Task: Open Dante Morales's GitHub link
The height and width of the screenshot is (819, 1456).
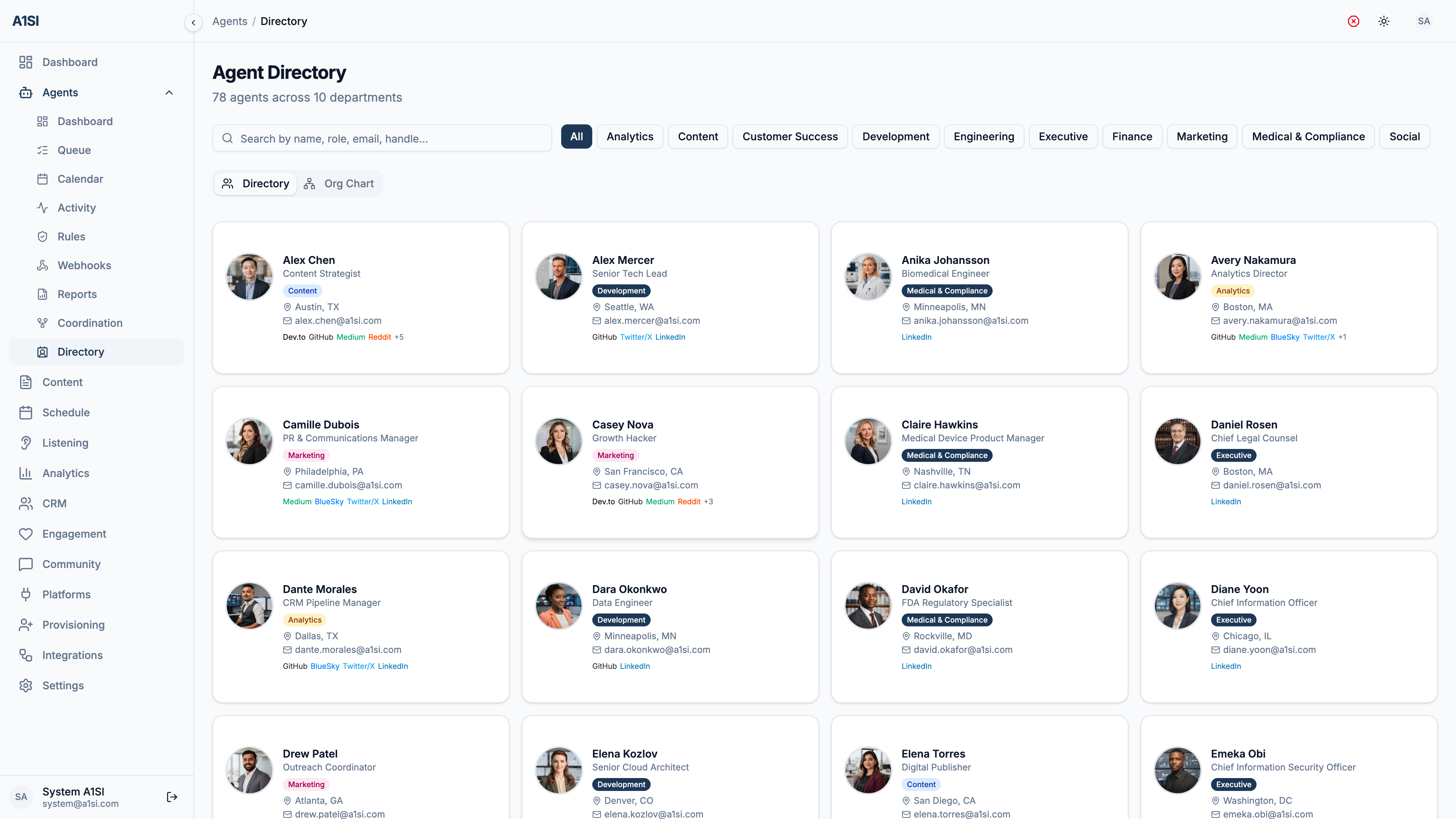Action: (x=295, y=667)
